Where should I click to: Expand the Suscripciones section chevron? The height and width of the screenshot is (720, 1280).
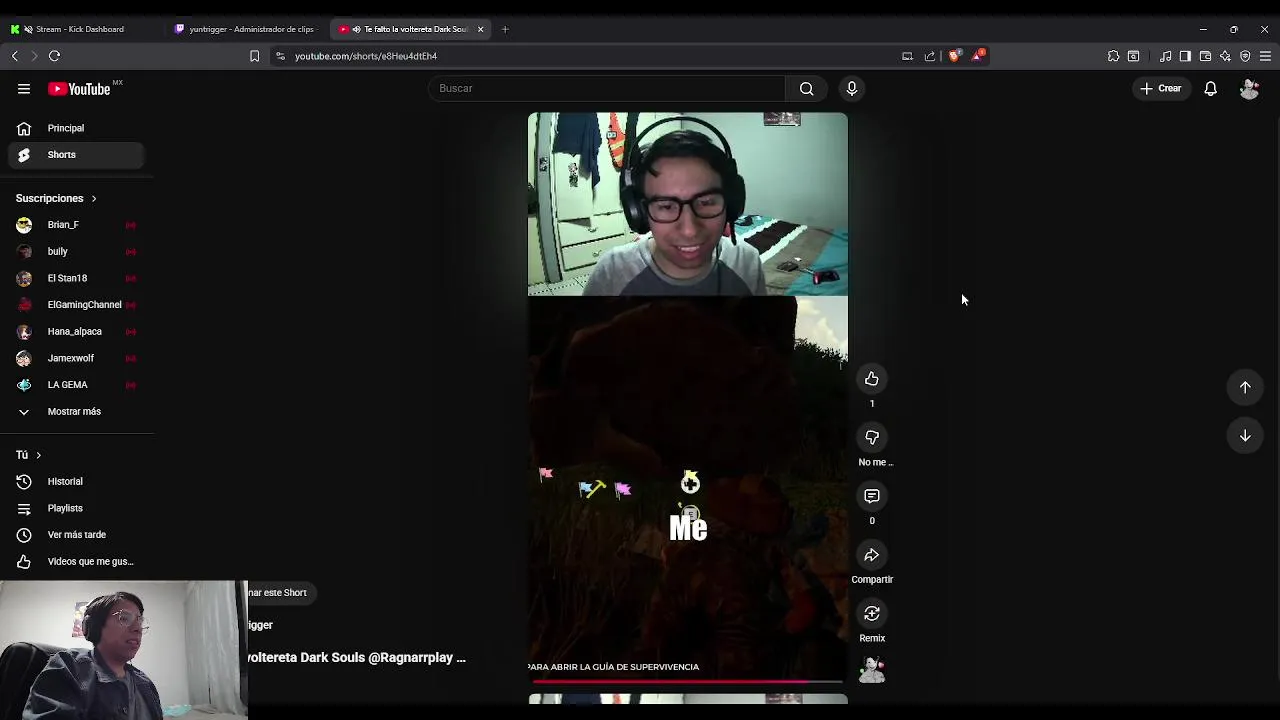[94, 199]
